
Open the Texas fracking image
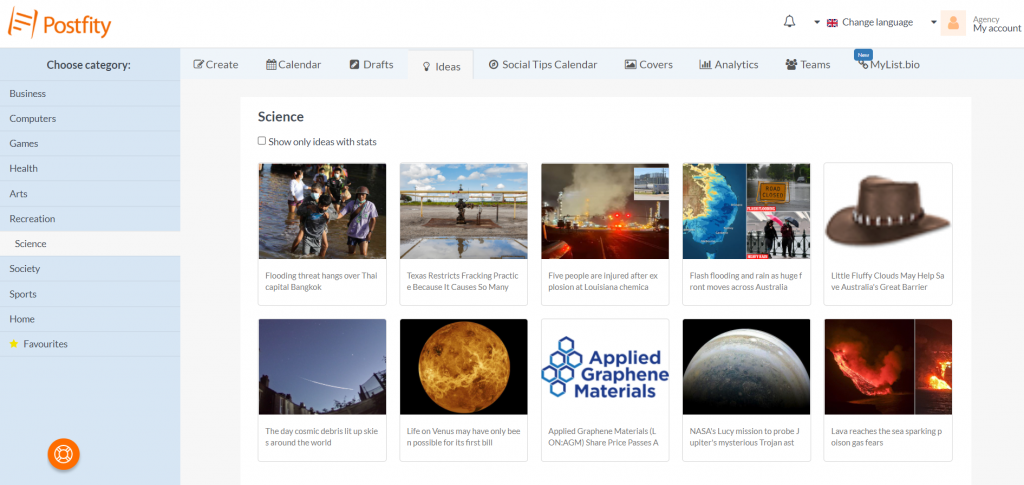464,211
